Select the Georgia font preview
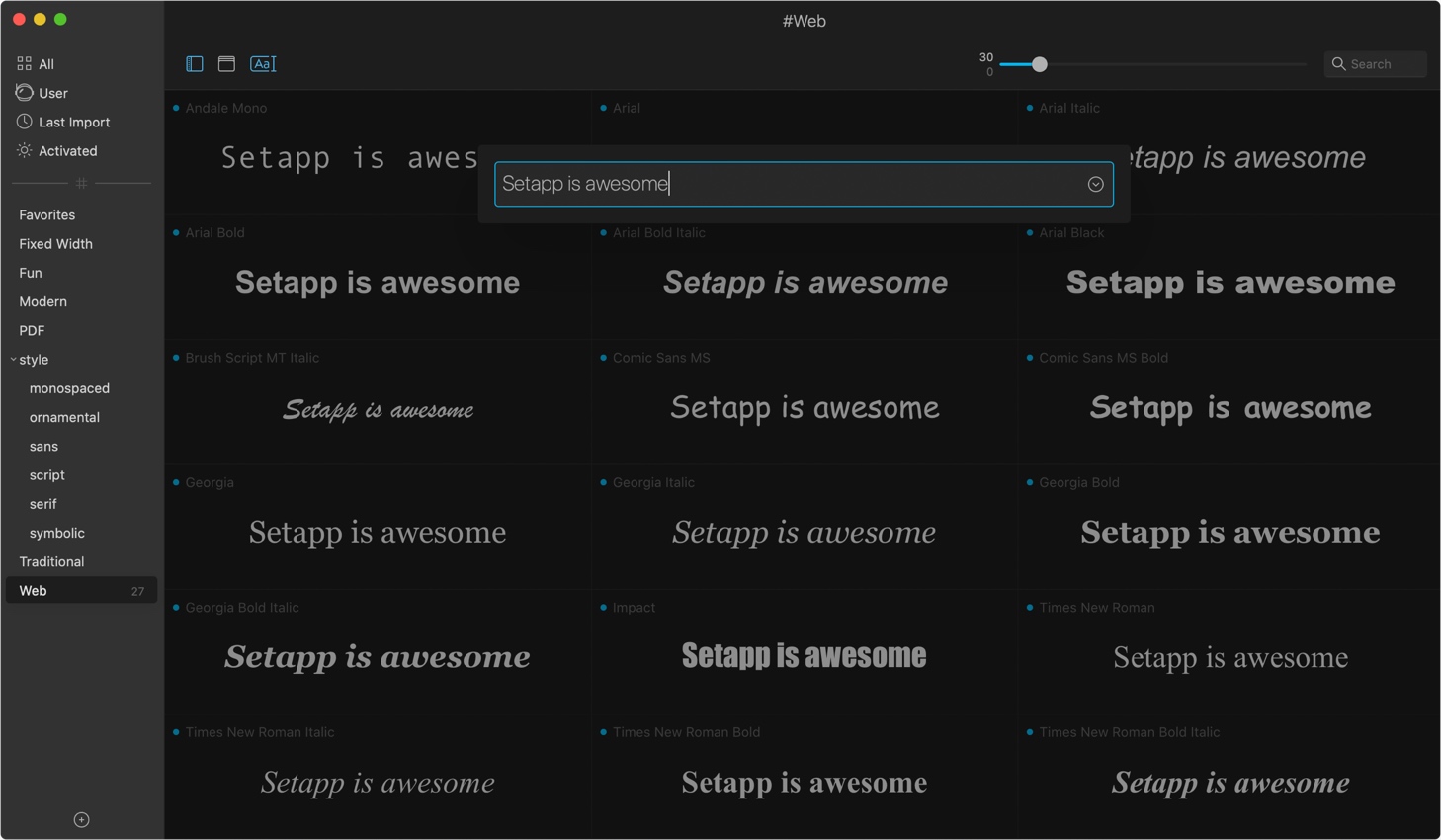Screen dimensions: 1441x840 click(378, 533)
